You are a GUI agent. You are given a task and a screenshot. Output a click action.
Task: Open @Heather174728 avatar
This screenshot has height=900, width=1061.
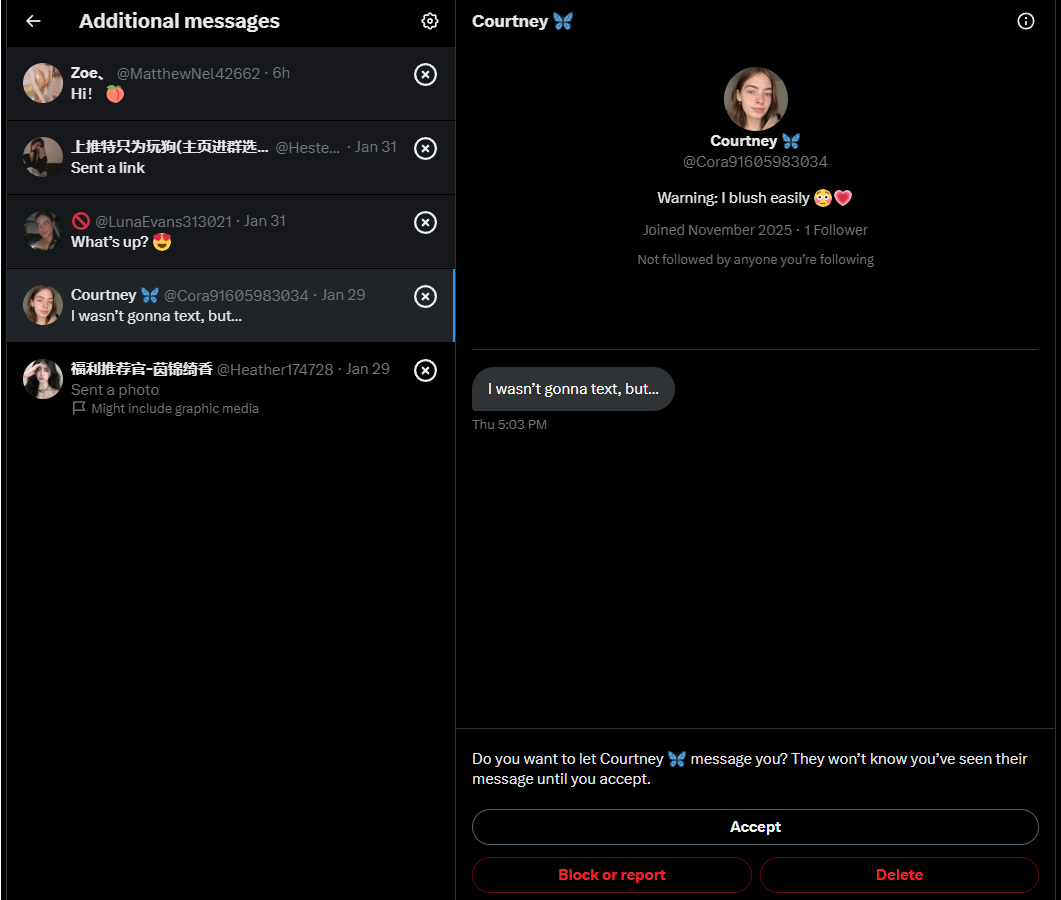coord(43,379)
